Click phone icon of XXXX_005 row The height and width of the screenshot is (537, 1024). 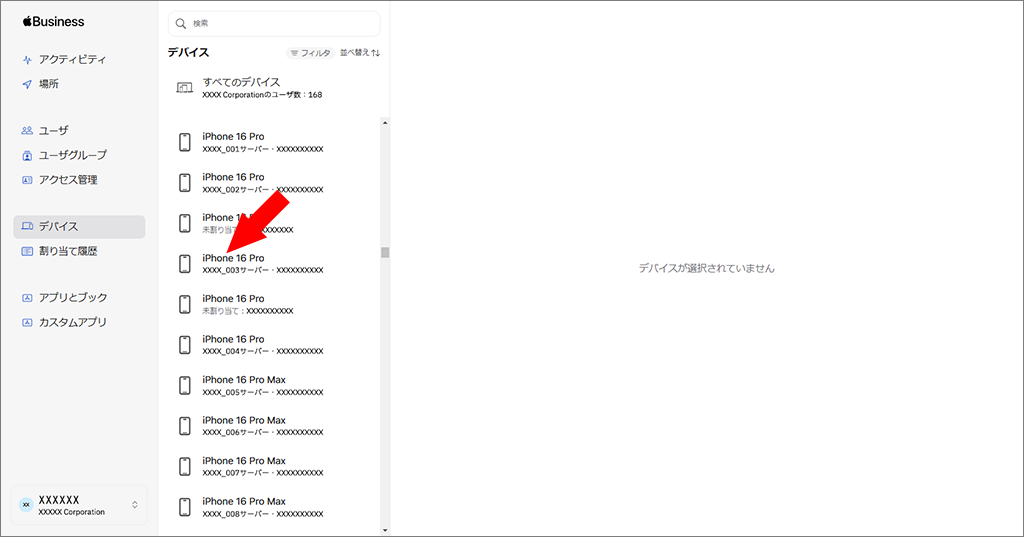pyautogui.click(x=185, y=385)
